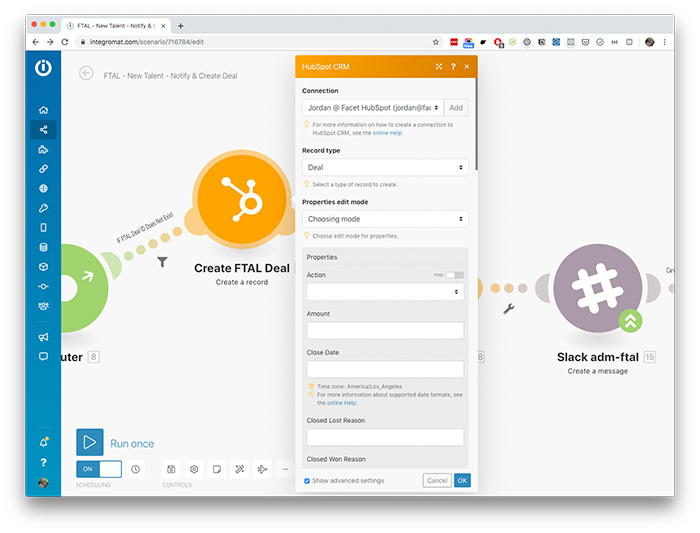The width and height of the screenshot is (700, 533).
Task: Open Scenarios share icon in sidebar
Action: (43, 129)
